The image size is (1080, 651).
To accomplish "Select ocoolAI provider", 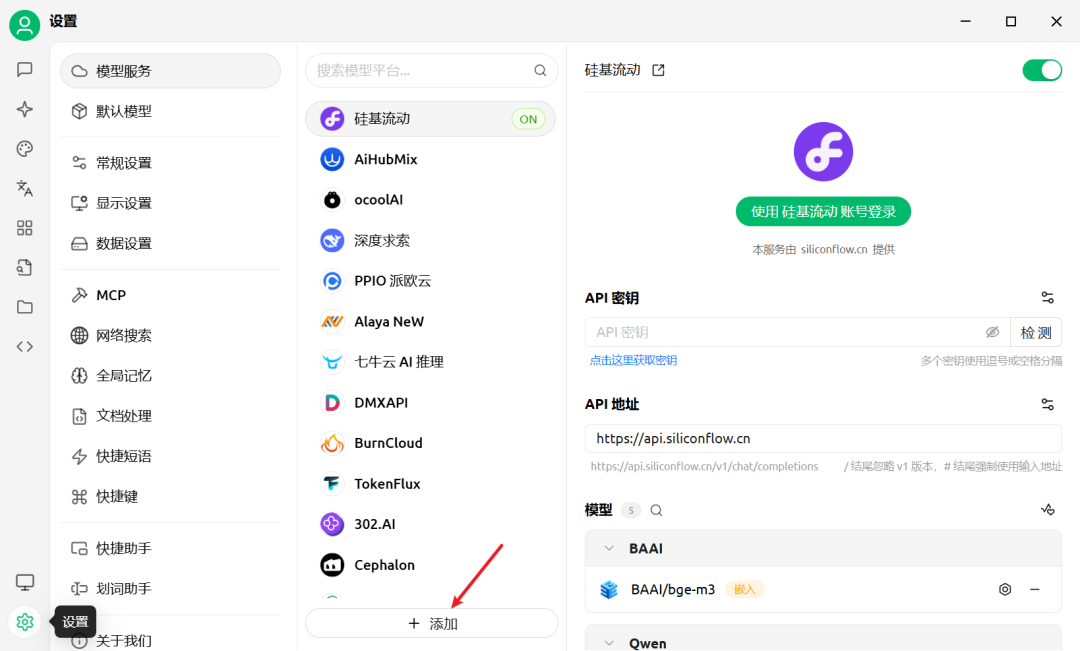I will pos(430,200).
